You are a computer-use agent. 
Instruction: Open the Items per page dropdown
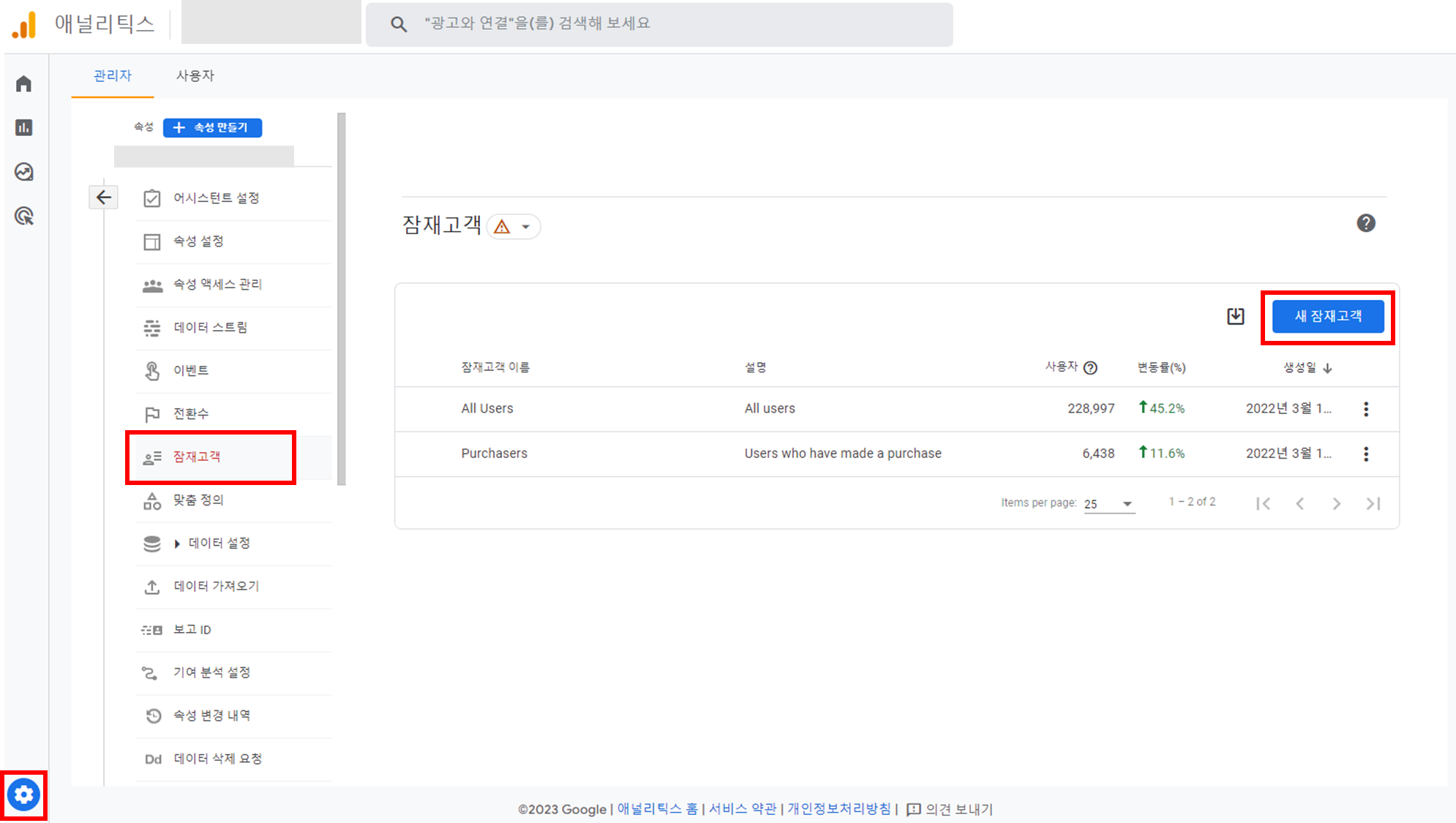(x=1108, y=503)
